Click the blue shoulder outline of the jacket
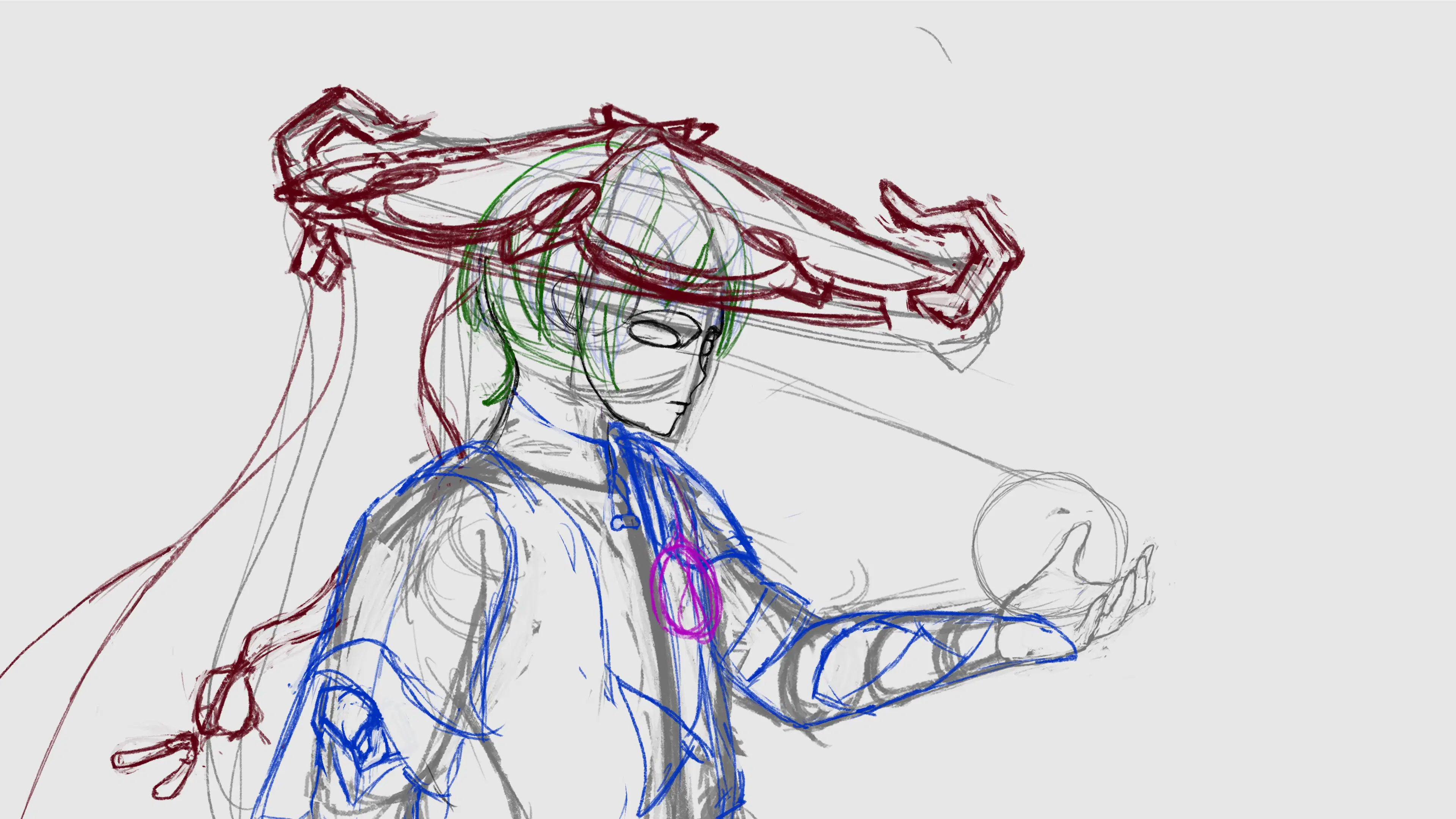 407,486
